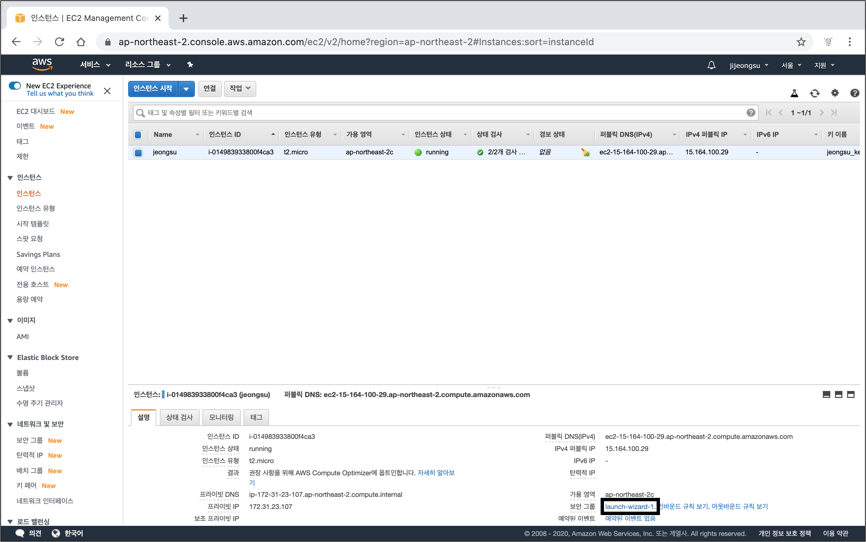
Task: Go to last page of results
Action: [833, 113]
